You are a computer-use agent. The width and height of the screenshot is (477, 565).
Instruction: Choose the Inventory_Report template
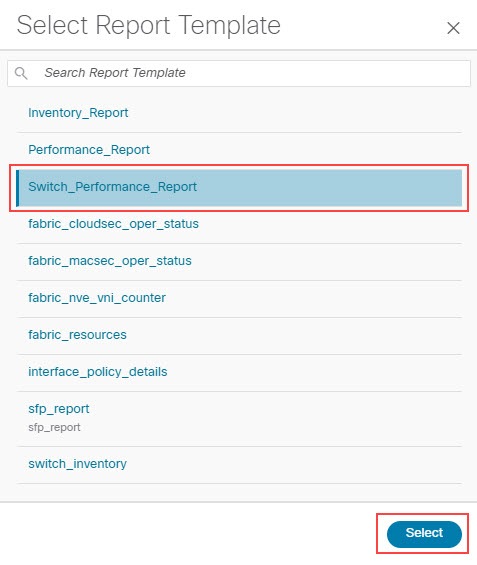pos(78,113)
